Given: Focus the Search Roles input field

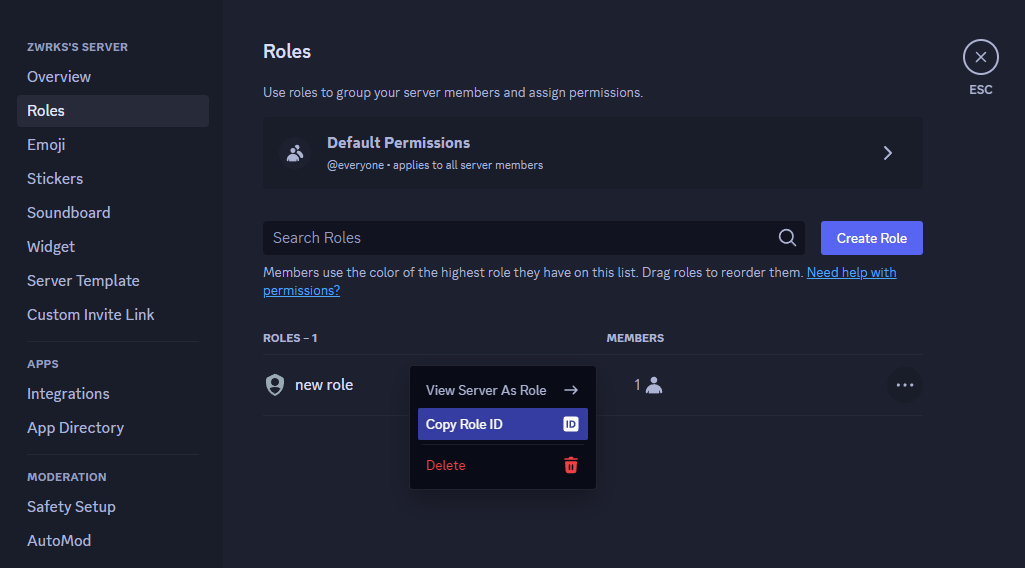Looking at the screenshot, I should [533, 238].
